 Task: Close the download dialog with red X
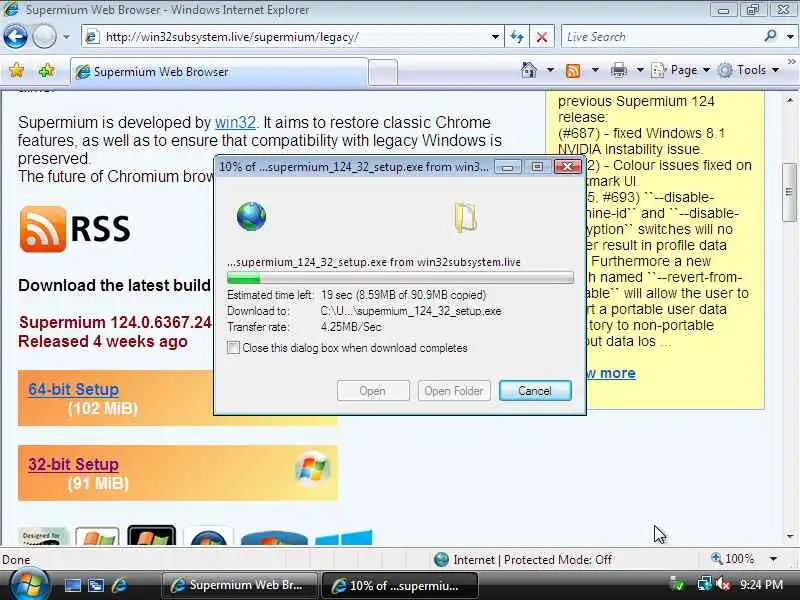click(567, 167)
